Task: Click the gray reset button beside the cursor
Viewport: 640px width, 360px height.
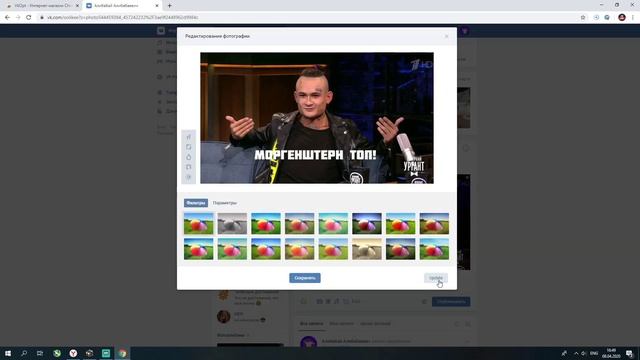Action: [436, 278]
